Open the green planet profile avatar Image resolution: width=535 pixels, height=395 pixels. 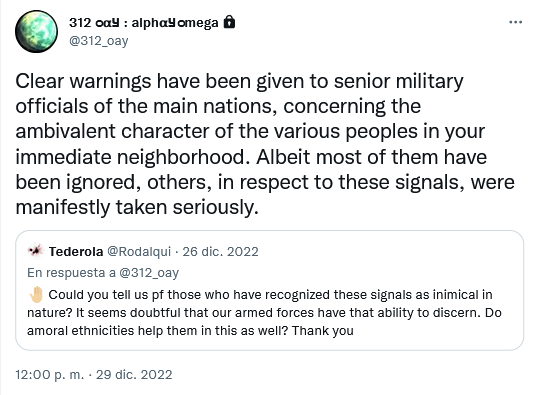[37, 31]
